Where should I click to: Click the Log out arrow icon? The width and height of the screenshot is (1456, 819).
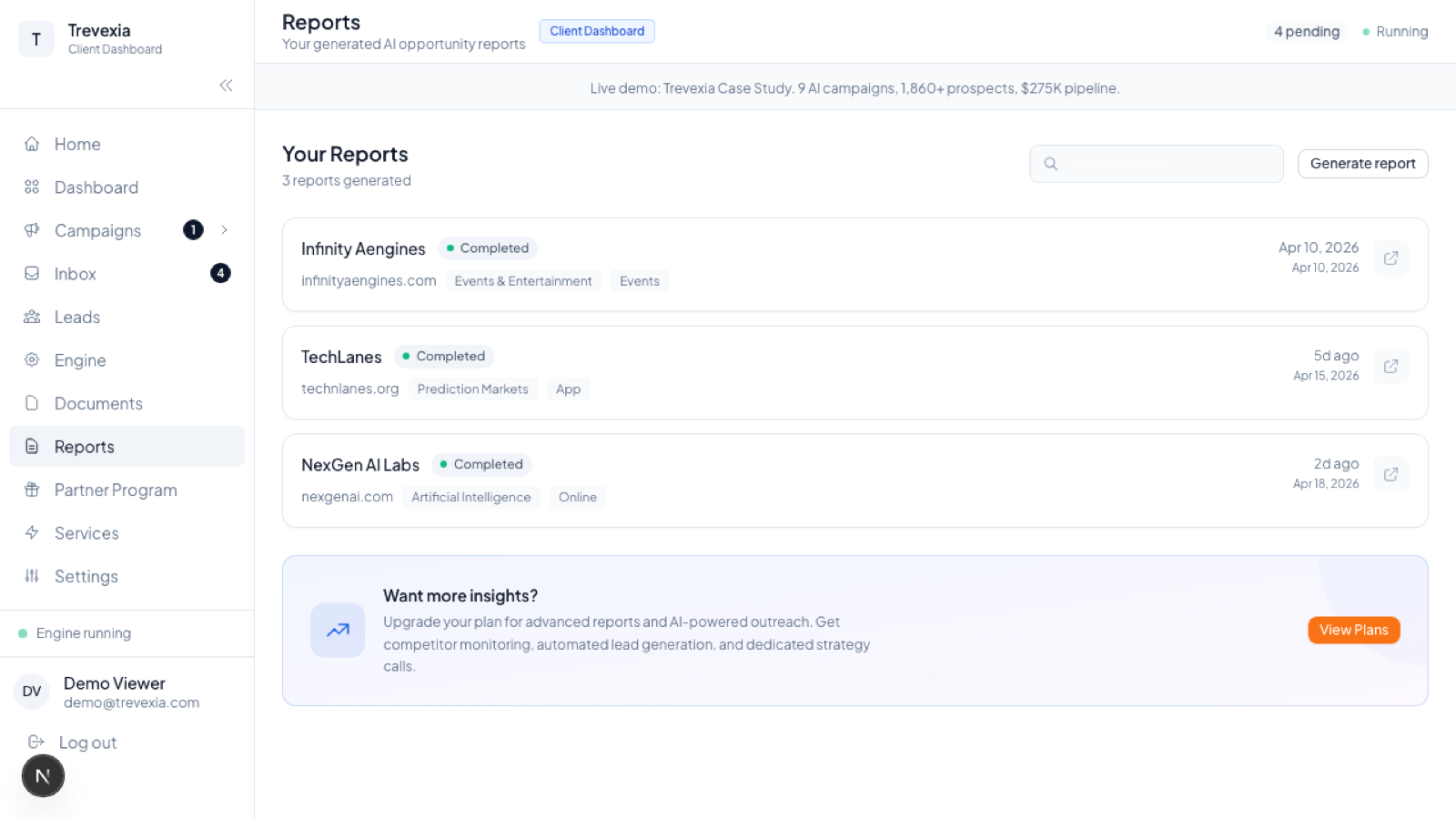tap(36, 742)
